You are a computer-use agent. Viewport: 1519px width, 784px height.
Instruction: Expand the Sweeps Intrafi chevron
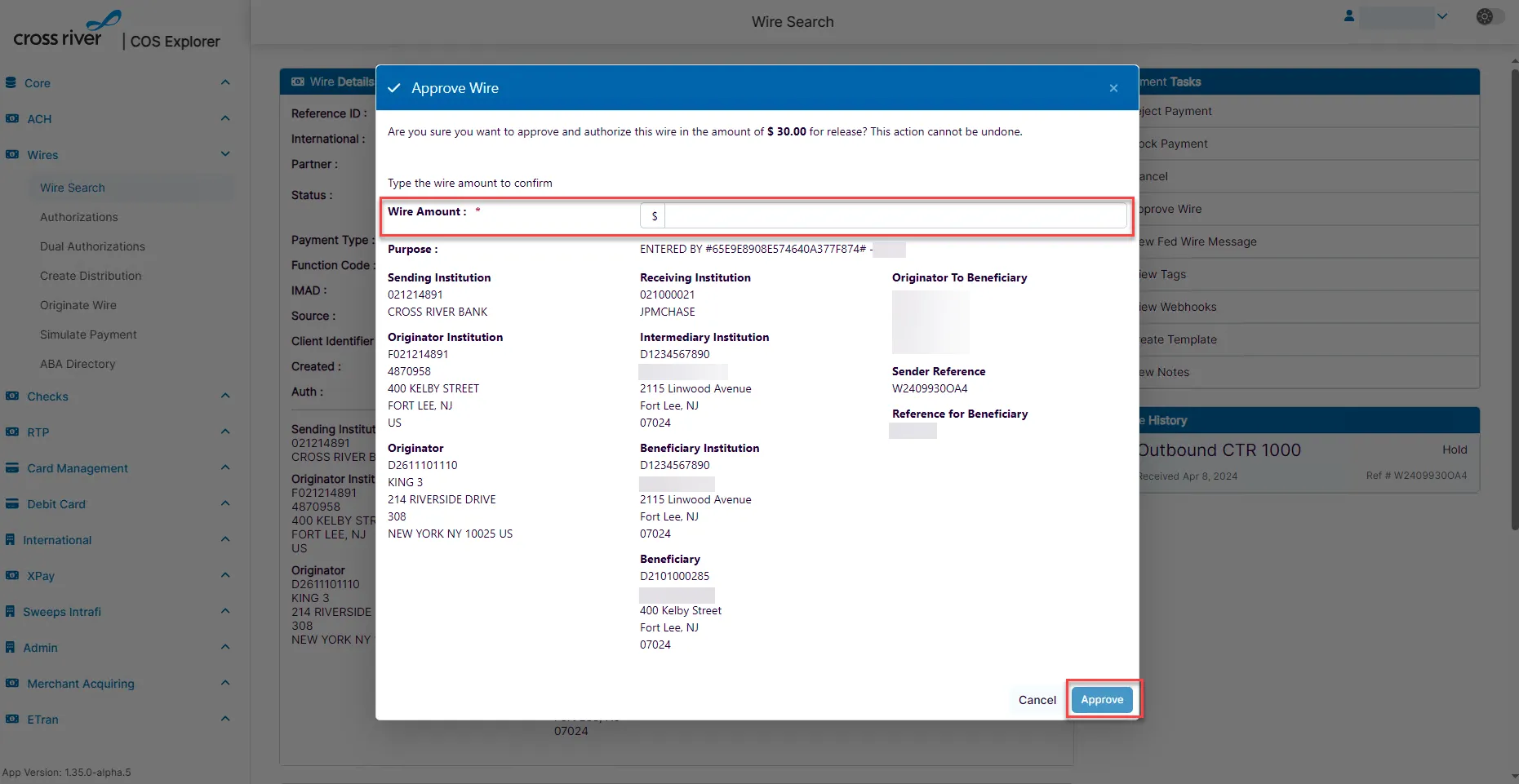pos(225,611)
